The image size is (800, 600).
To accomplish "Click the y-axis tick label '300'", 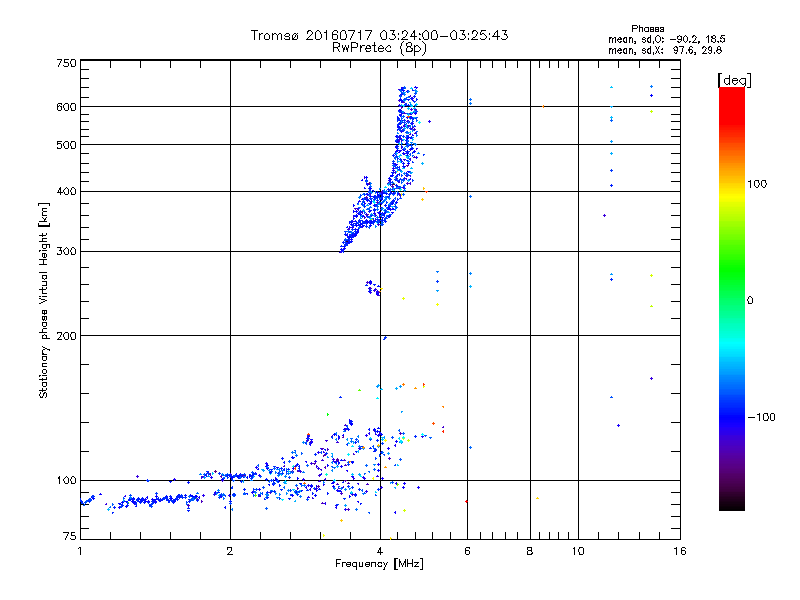I will pyautogui.click(x=66, y=252).
